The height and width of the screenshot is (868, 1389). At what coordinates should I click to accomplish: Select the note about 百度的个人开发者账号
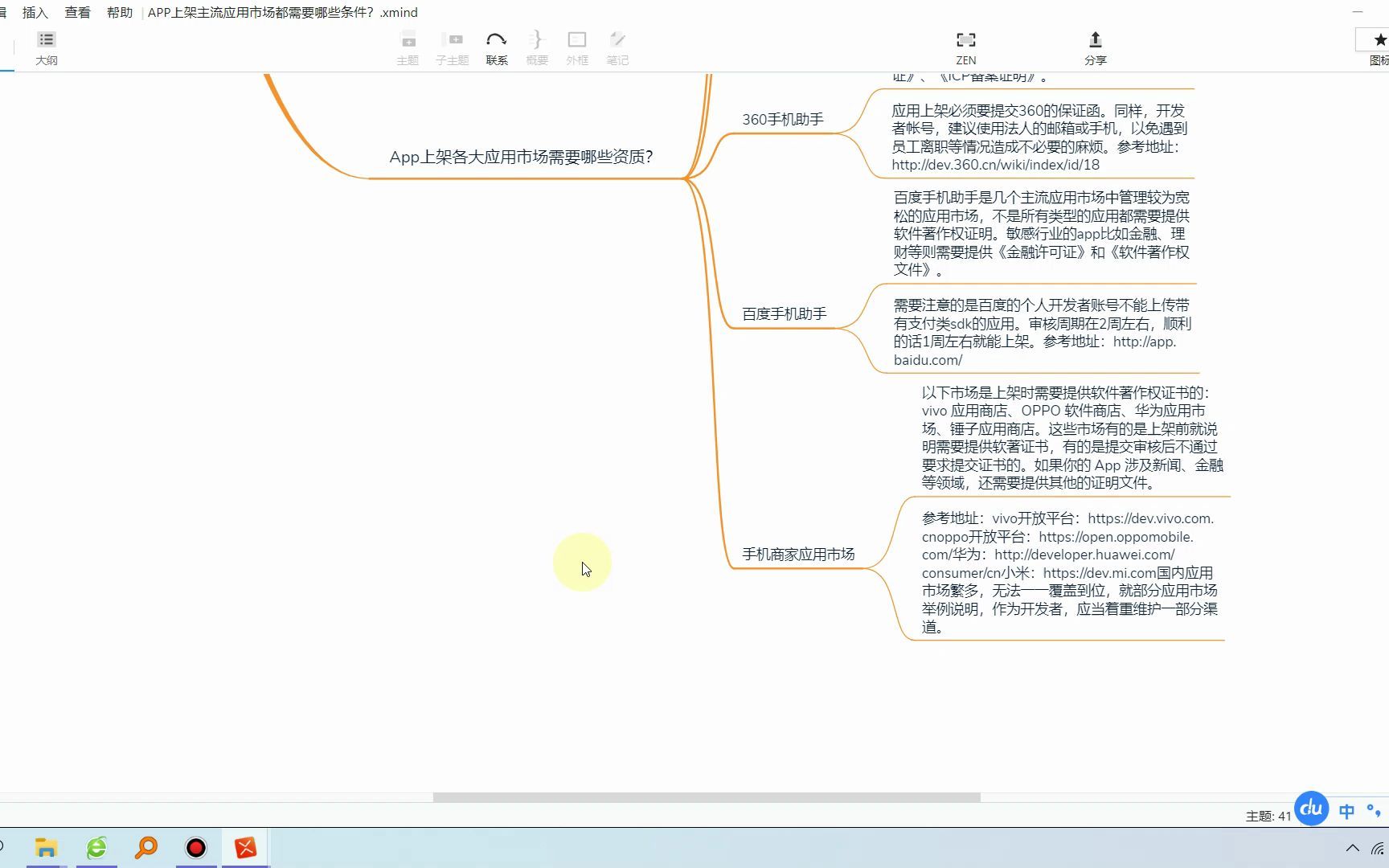coord(1042,332)
